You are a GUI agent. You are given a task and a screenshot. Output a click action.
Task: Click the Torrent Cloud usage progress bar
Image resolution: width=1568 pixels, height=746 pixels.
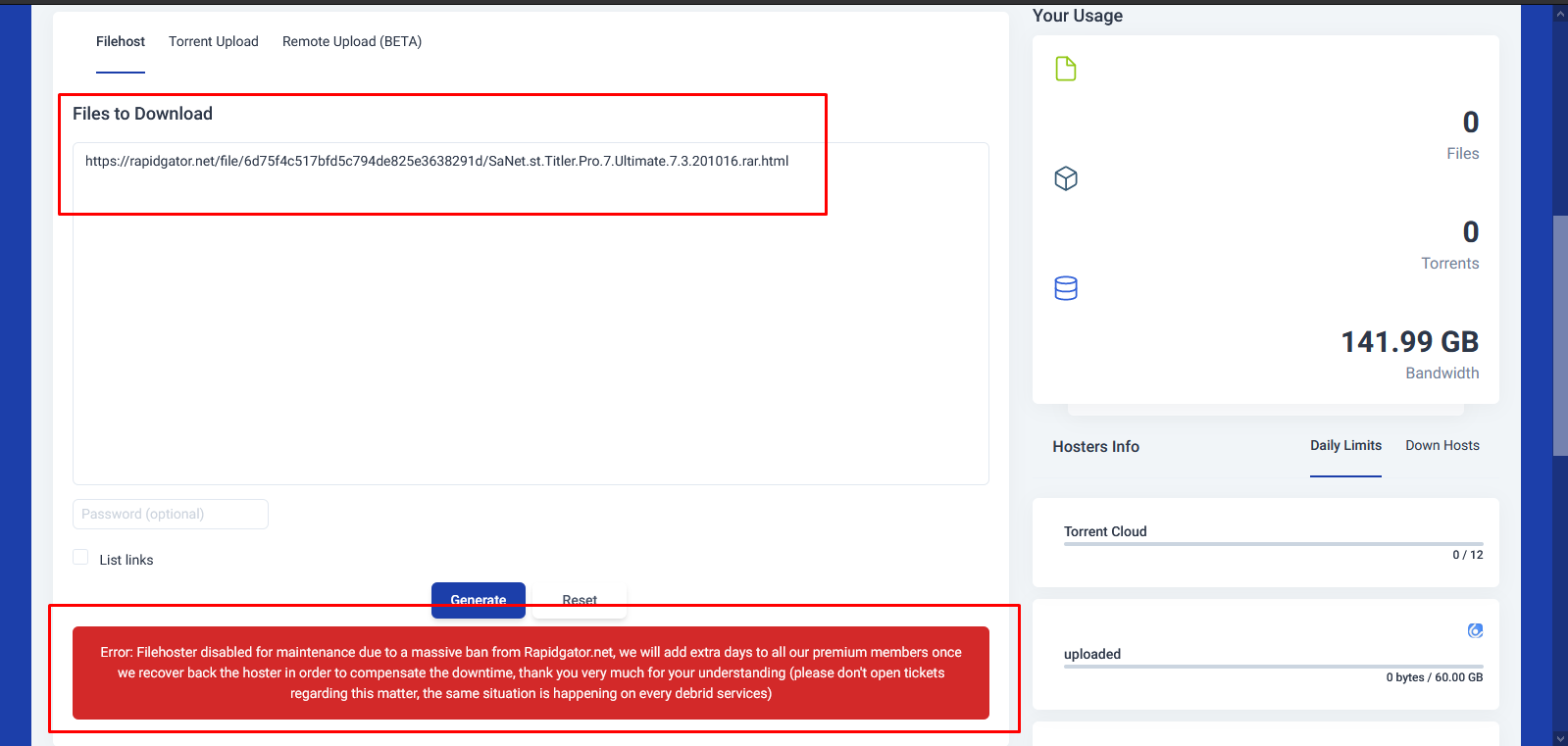[x=1274, y=544]
